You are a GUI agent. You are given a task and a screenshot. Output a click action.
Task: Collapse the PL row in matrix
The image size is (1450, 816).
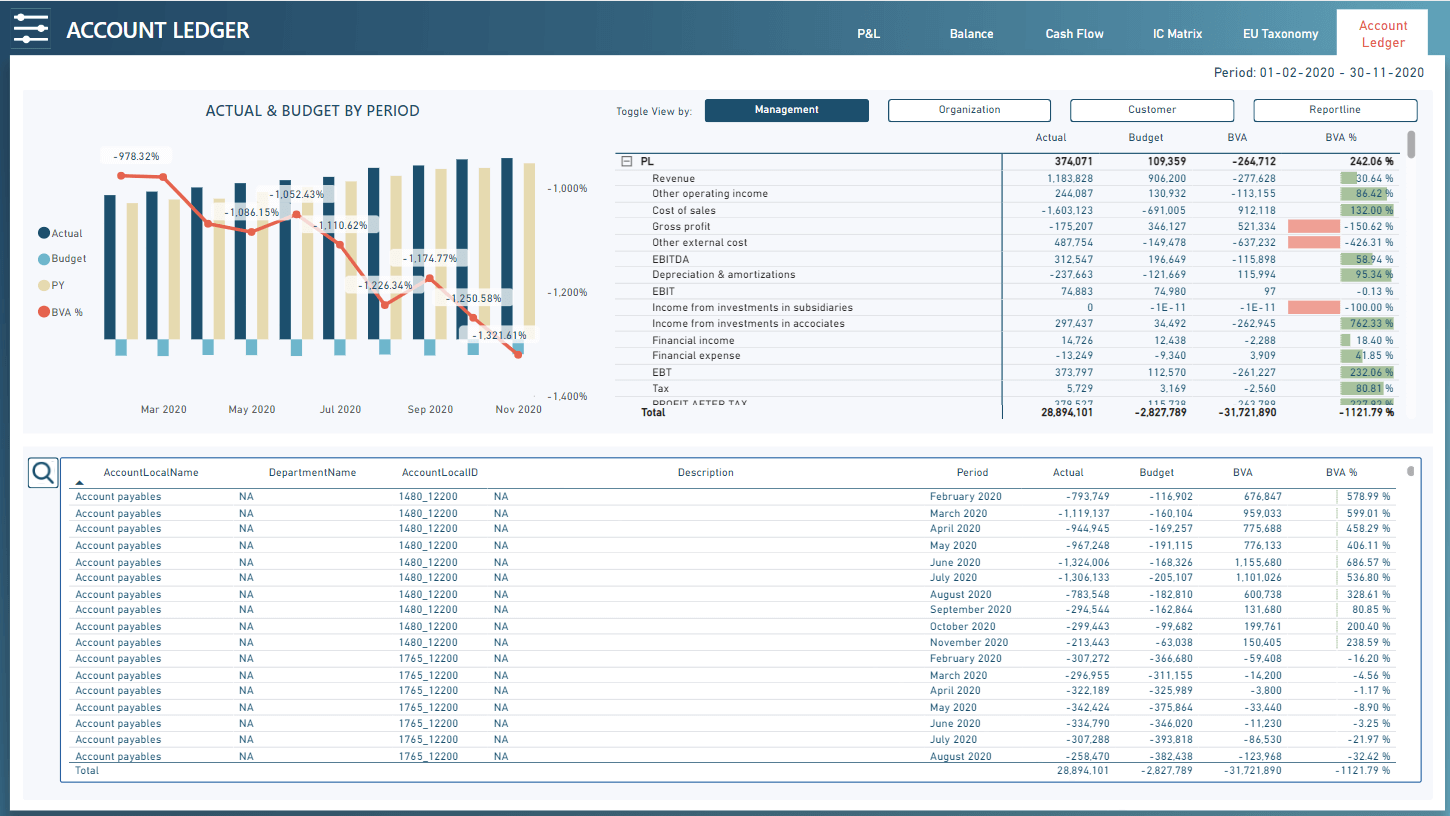[627, 161]
